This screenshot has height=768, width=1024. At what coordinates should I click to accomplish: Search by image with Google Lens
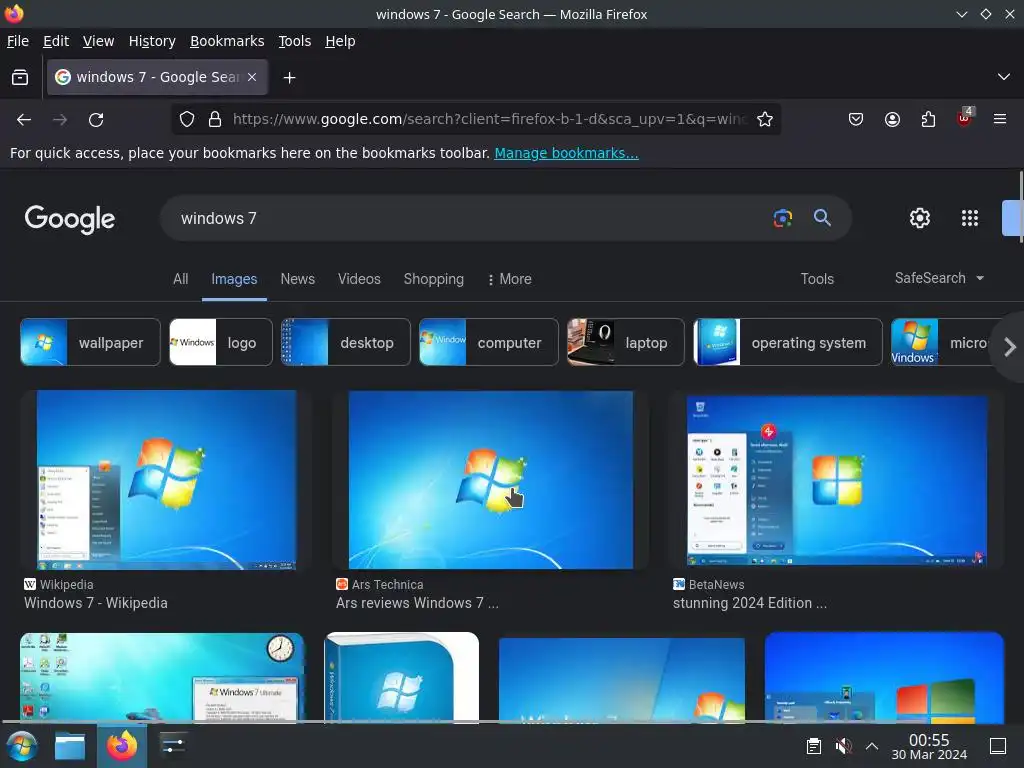[x=782, y=218]
